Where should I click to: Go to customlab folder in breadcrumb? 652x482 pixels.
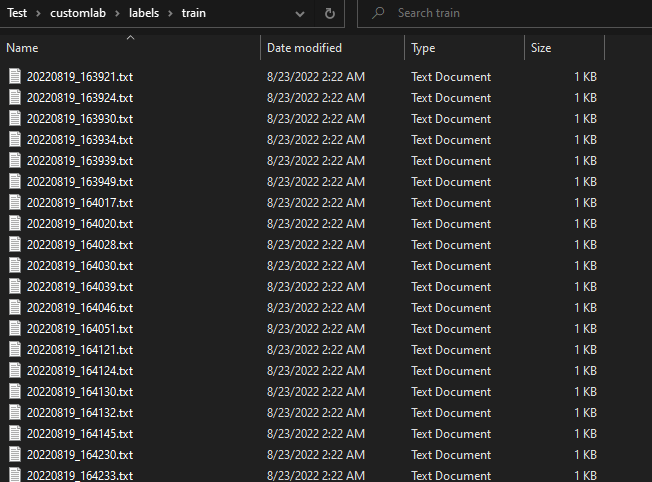[x=78, y=13]
